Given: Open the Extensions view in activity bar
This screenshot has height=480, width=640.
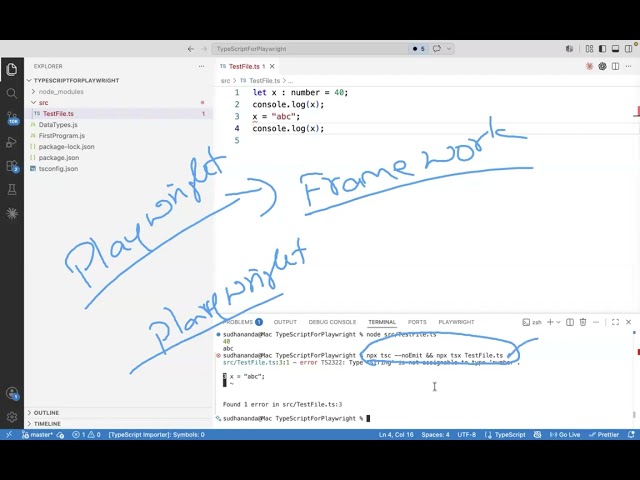Looking at the screenshot, I should (x=12, y=166).
